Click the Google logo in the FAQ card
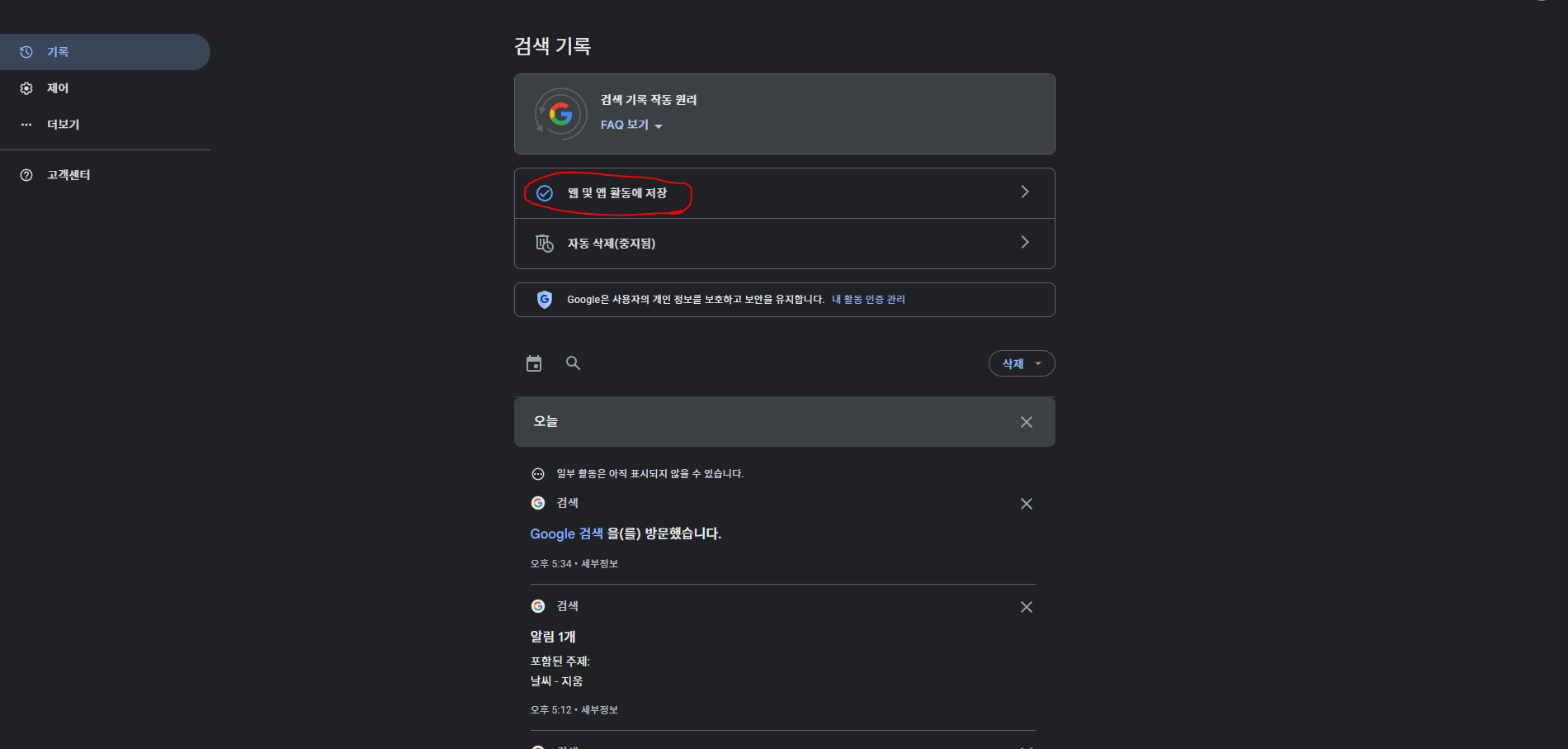 tap(560, 114)
